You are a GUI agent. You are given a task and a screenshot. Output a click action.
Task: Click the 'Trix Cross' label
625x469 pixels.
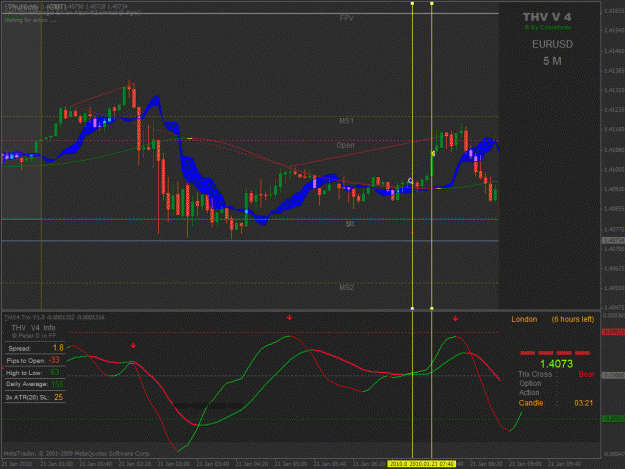[x=535, y=374]
